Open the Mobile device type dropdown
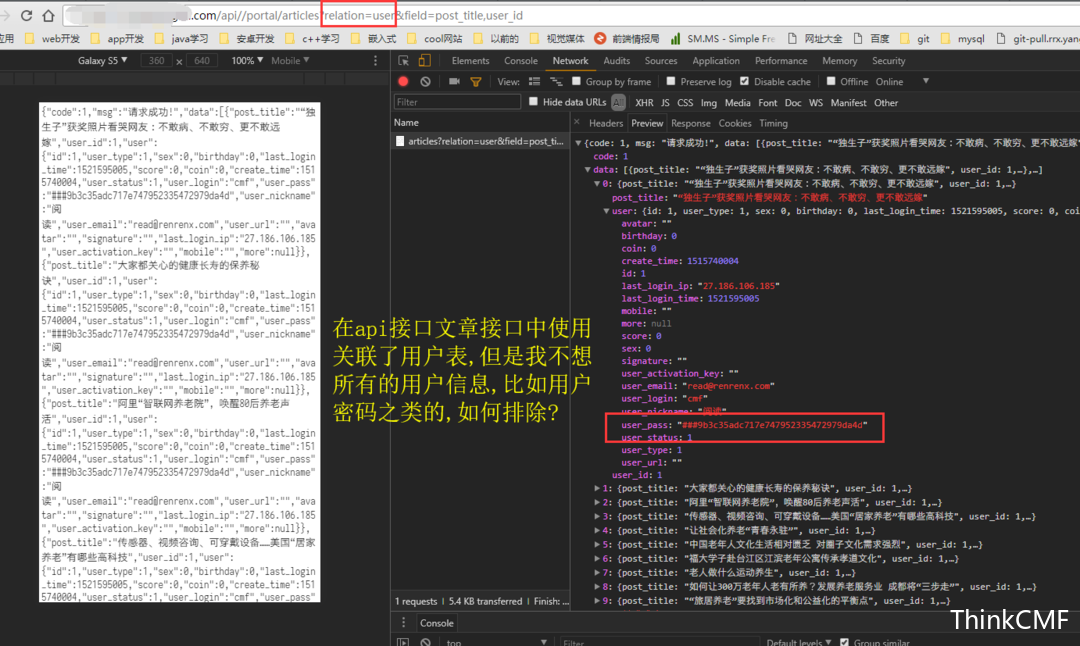 coord(290,61)
